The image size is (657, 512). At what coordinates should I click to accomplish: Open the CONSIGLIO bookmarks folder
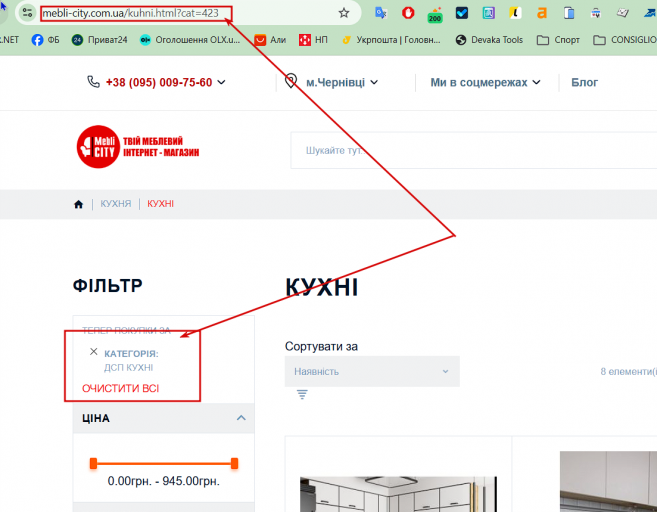625,40
